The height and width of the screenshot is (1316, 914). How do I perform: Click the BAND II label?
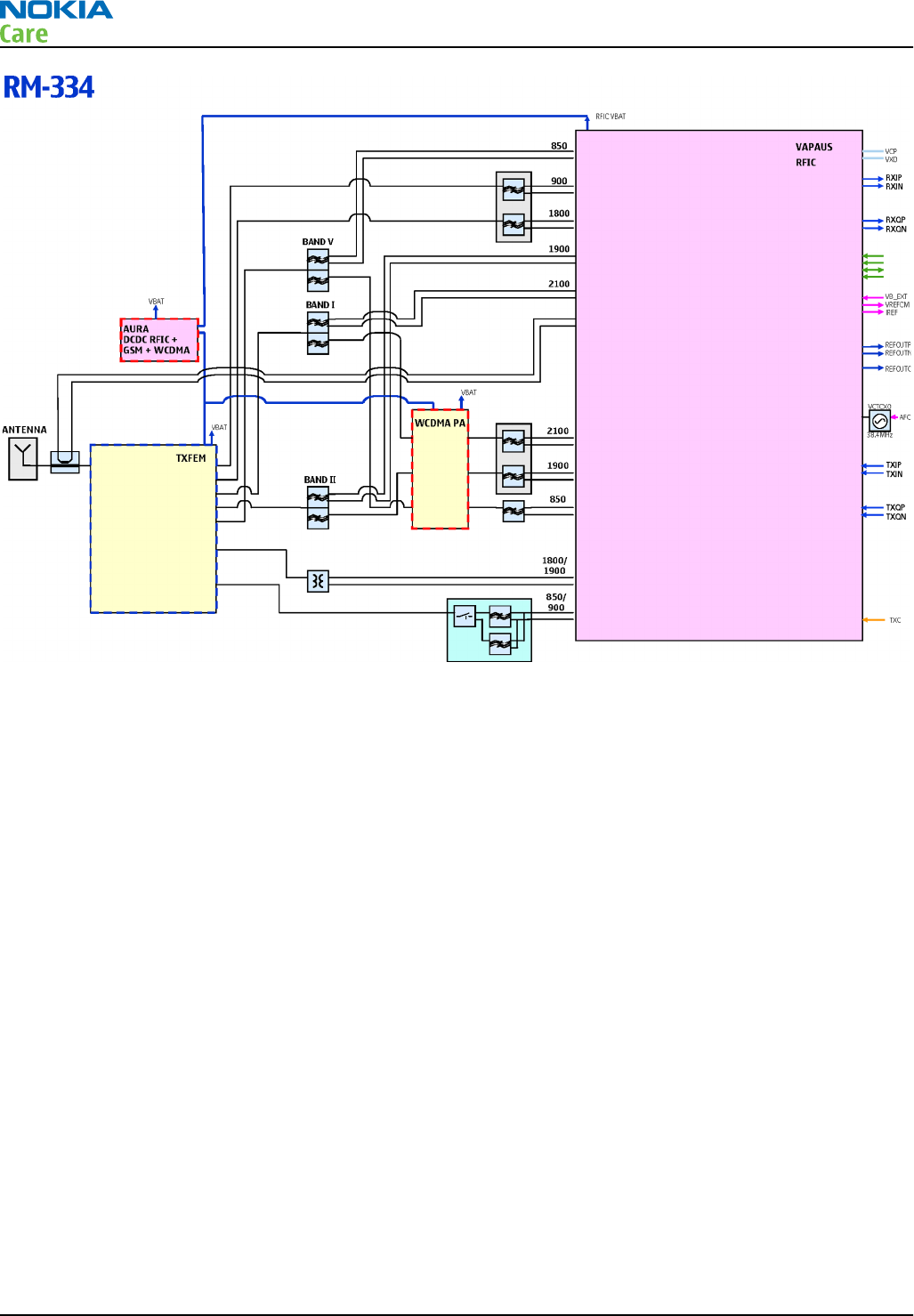pyautogui.click(x=320, y=480)
